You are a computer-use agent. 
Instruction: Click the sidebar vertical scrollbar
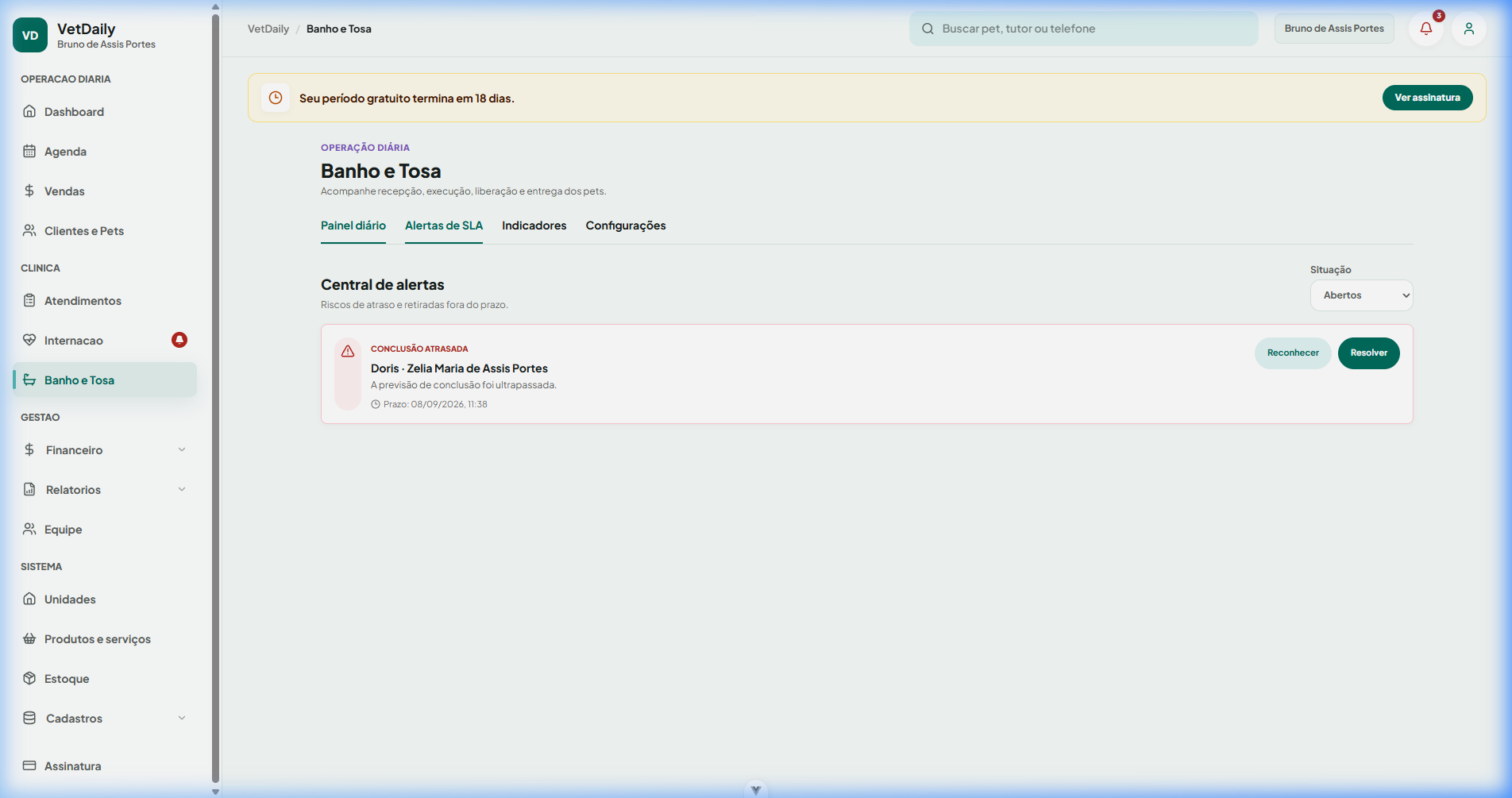point(215,397)
